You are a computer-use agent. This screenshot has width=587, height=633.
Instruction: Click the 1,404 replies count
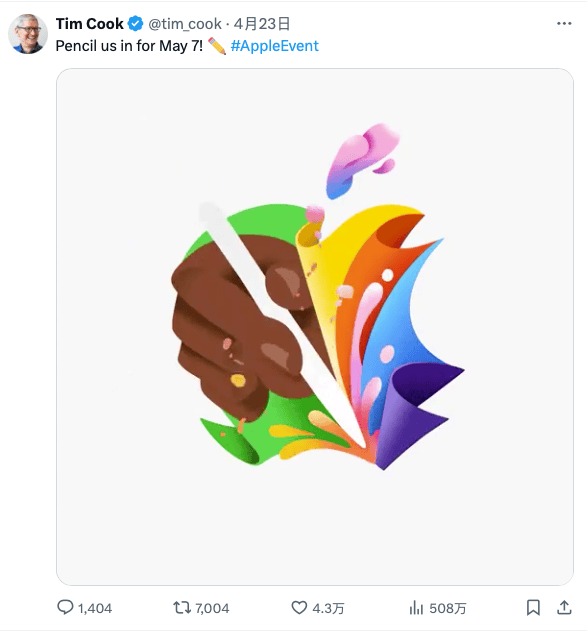pos(95,608)
